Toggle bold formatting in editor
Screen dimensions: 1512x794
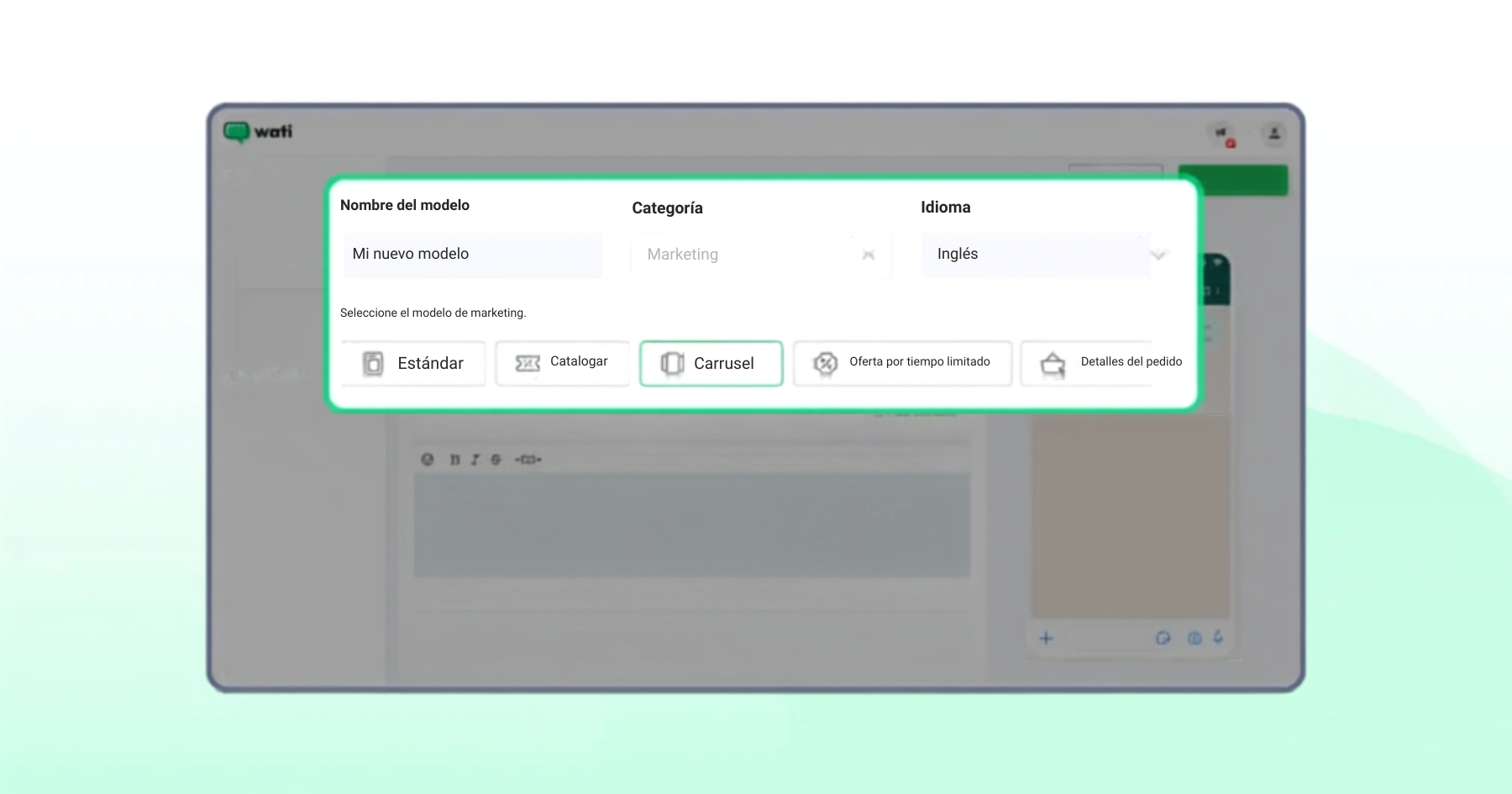(455, 460)
